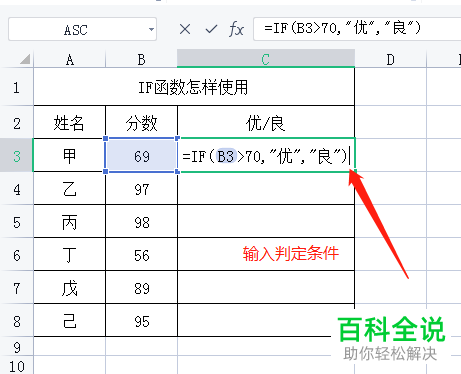
Task: Select row 3 header
Action: 17,155
